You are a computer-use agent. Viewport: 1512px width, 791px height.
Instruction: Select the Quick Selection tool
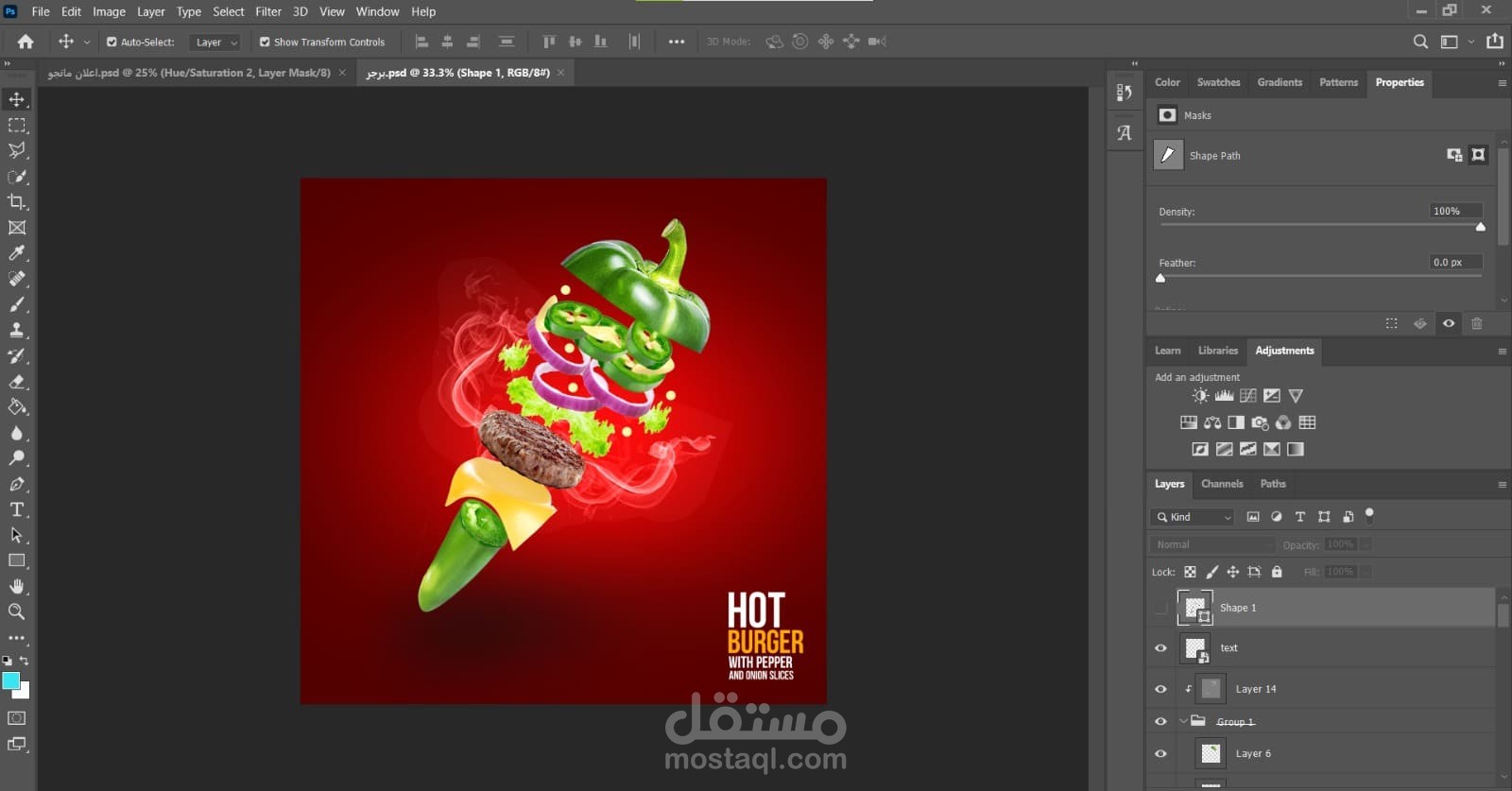click(17, 177)
